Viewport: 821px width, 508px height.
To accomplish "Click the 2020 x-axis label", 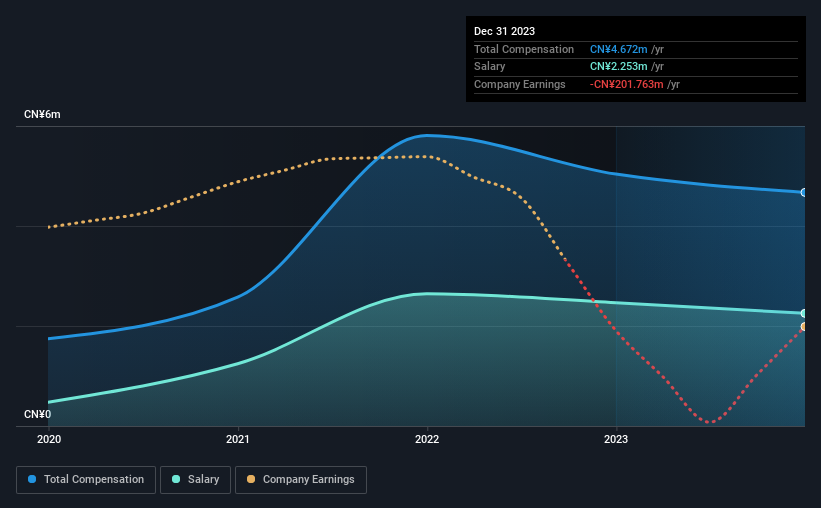I will [49, 439].
